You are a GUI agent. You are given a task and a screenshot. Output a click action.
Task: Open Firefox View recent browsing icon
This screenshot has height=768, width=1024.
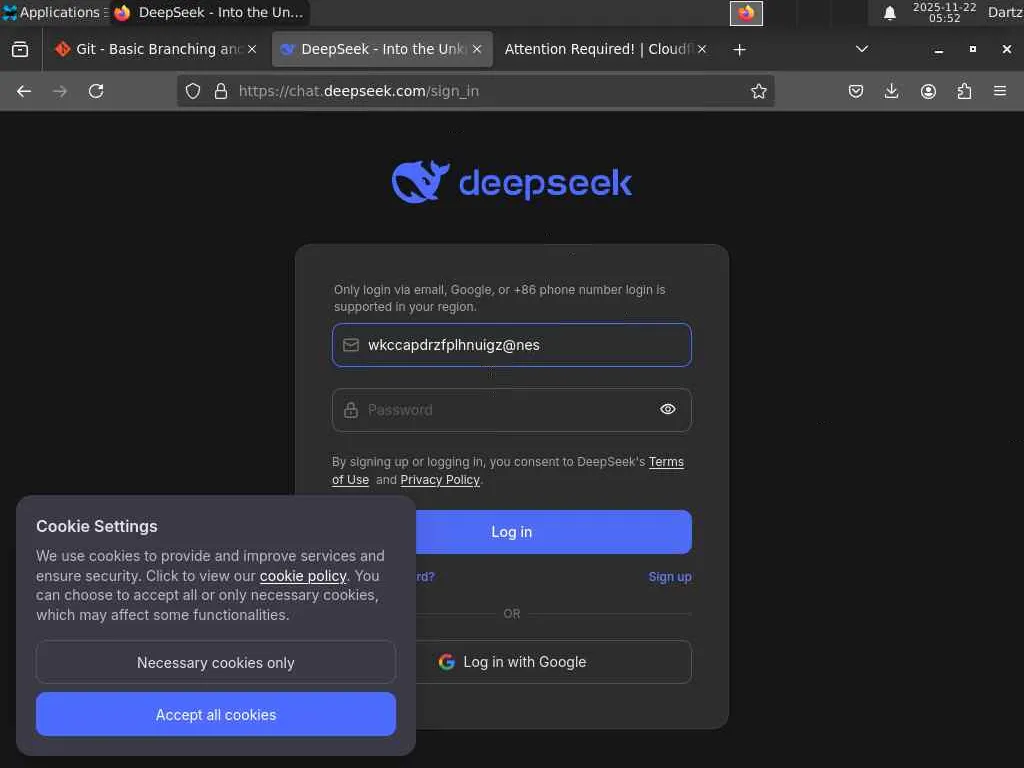[20, 49]
